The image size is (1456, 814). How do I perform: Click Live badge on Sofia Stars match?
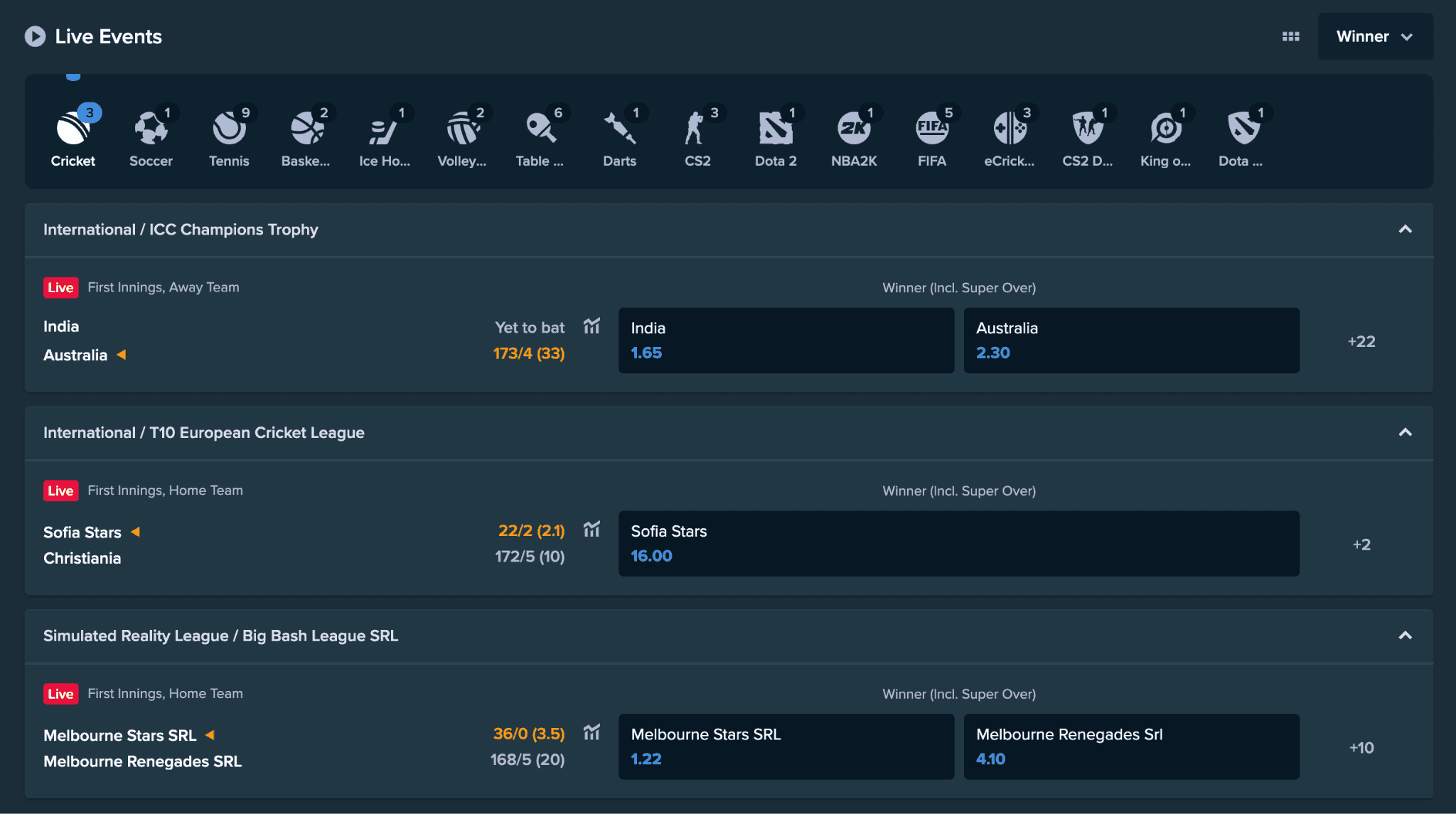[61, 491]
